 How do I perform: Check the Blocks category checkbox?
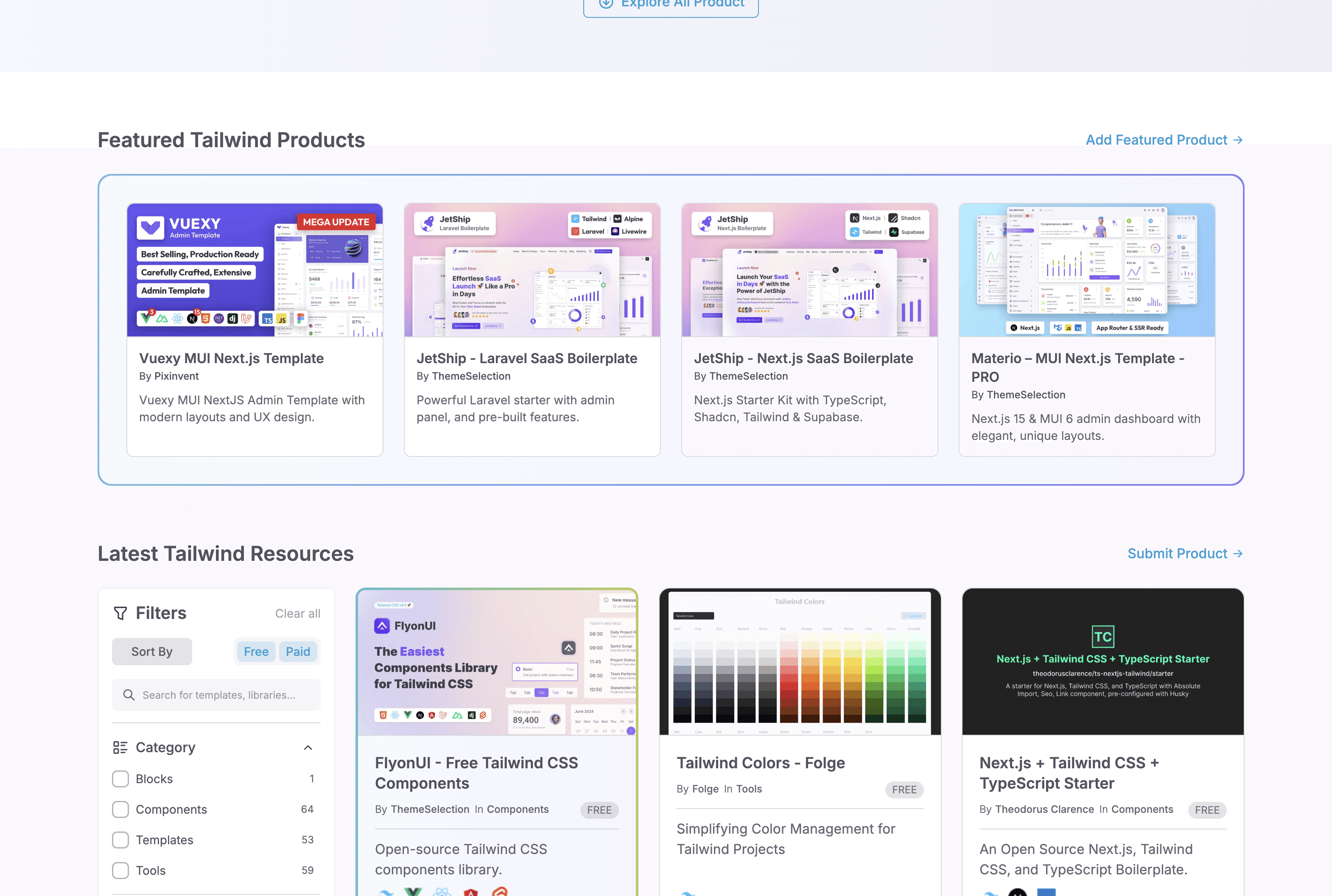pos(120,779)
